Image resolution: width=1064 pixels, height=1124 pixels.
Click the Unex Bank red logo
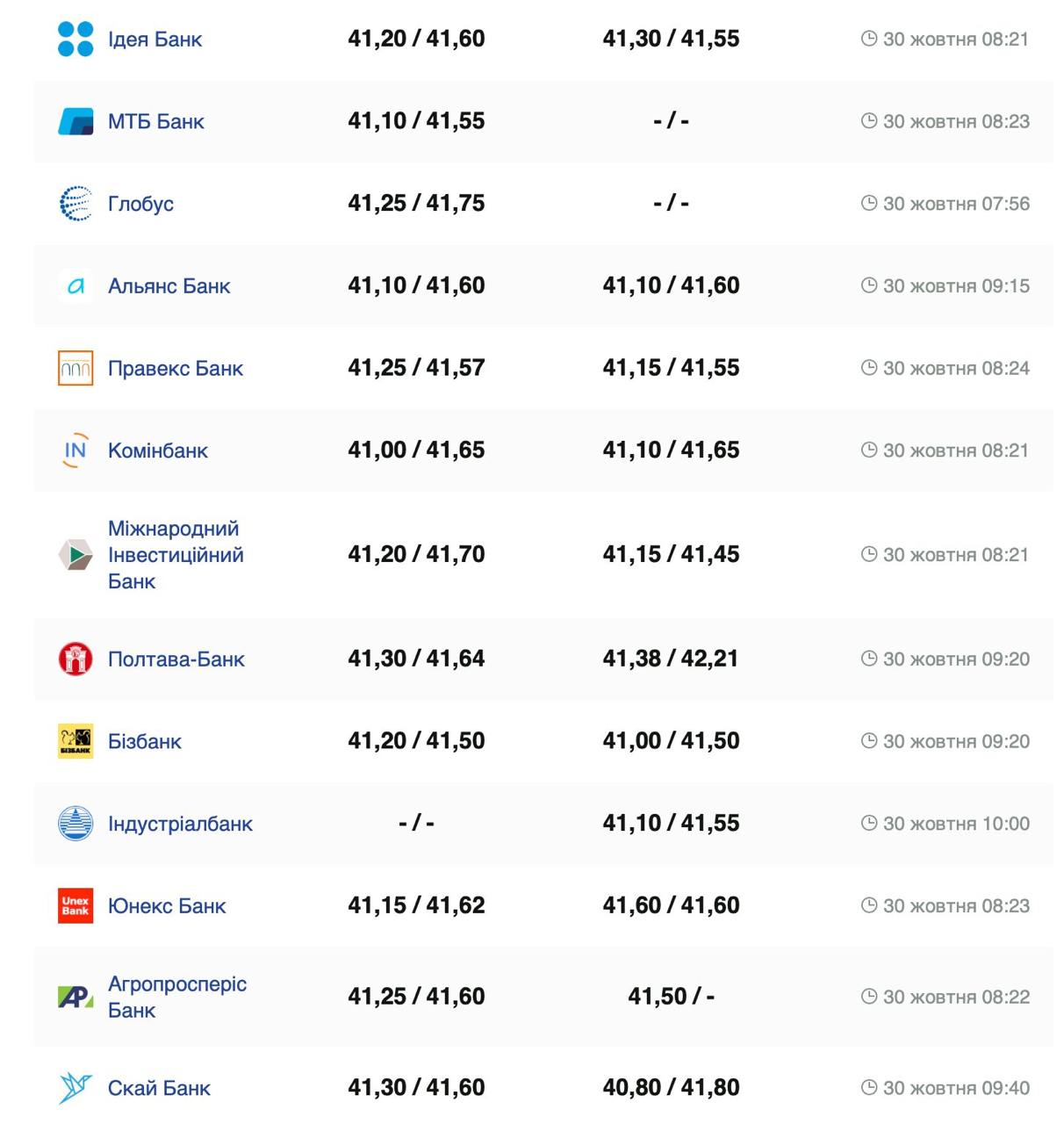point(75,905)
